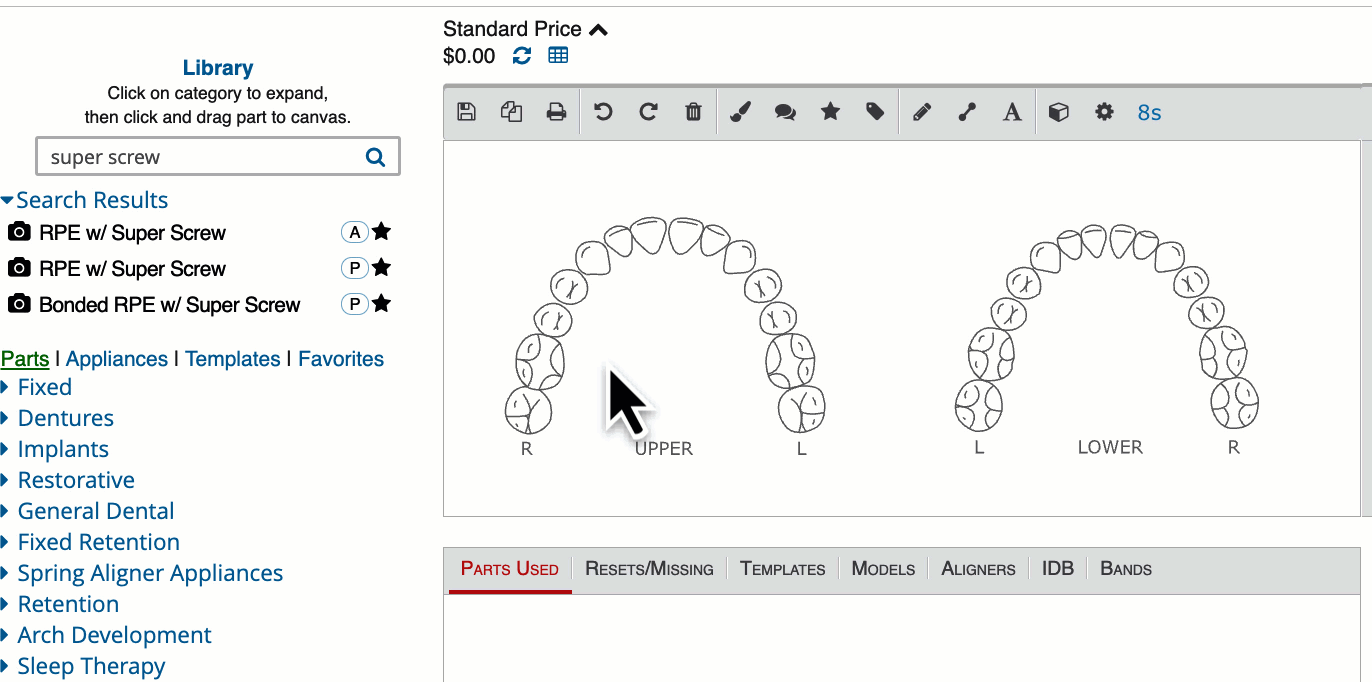The image size is (1372, 682).
Task: Switch to the Resets/Missing tab
Action: [649, 569]
